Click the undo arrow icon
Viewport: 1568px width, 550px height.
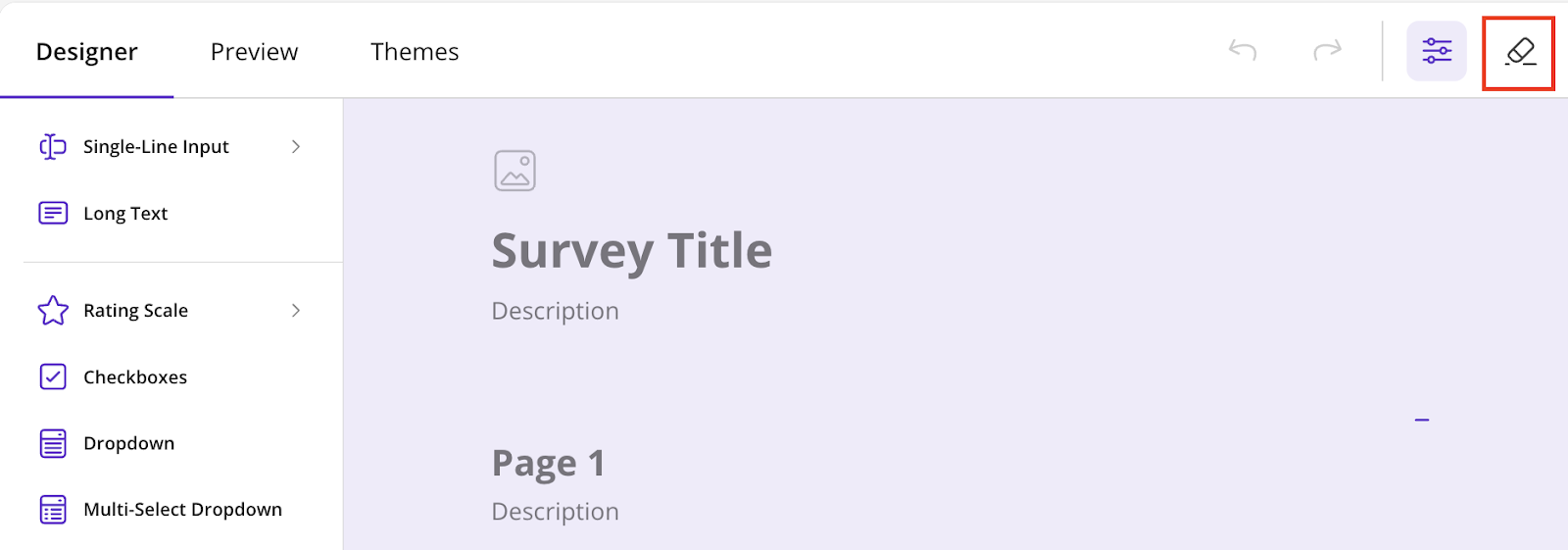[1243, 50]
